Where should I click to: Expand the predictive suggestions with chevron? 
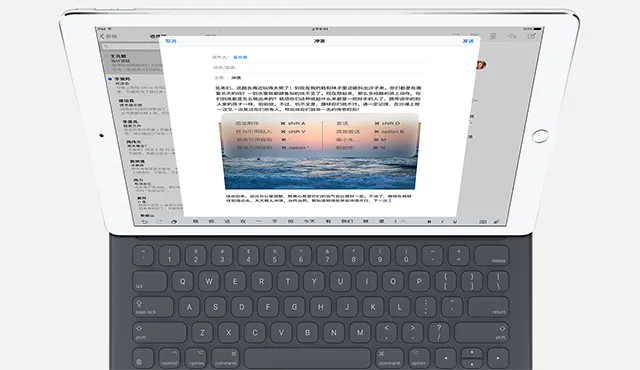403,222
